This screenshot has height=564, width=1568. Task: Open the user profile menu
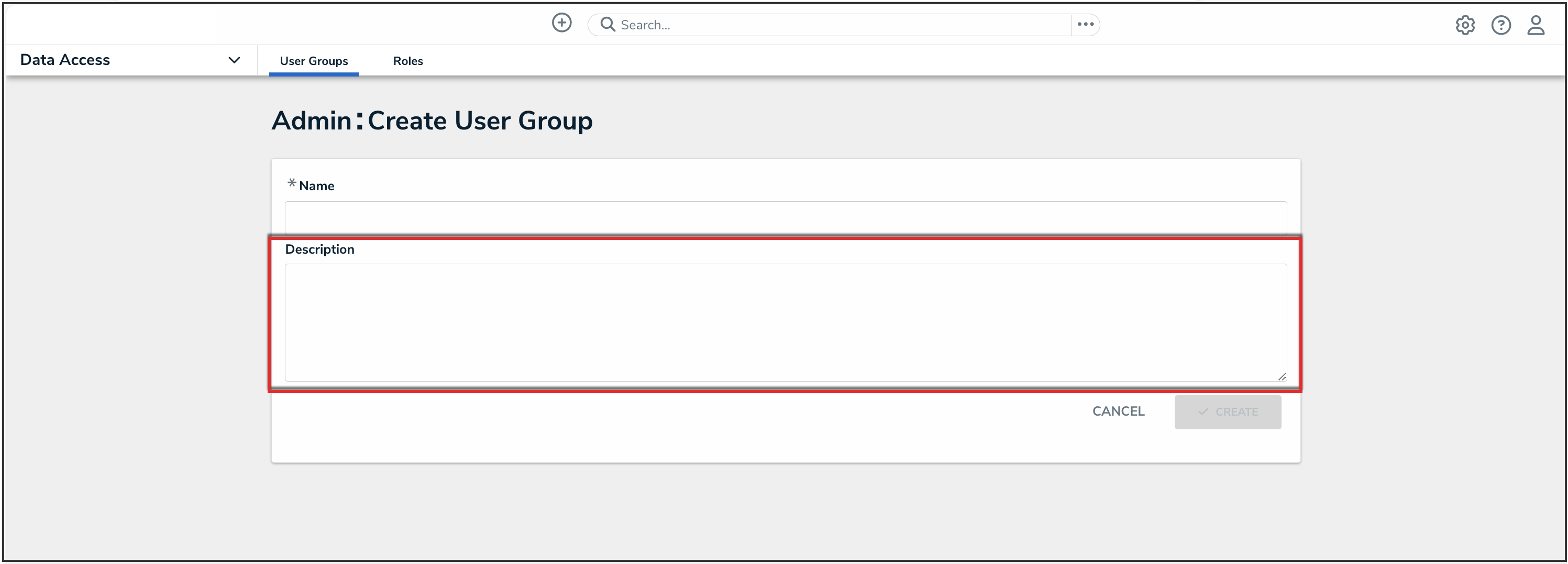pos(1536,25)
